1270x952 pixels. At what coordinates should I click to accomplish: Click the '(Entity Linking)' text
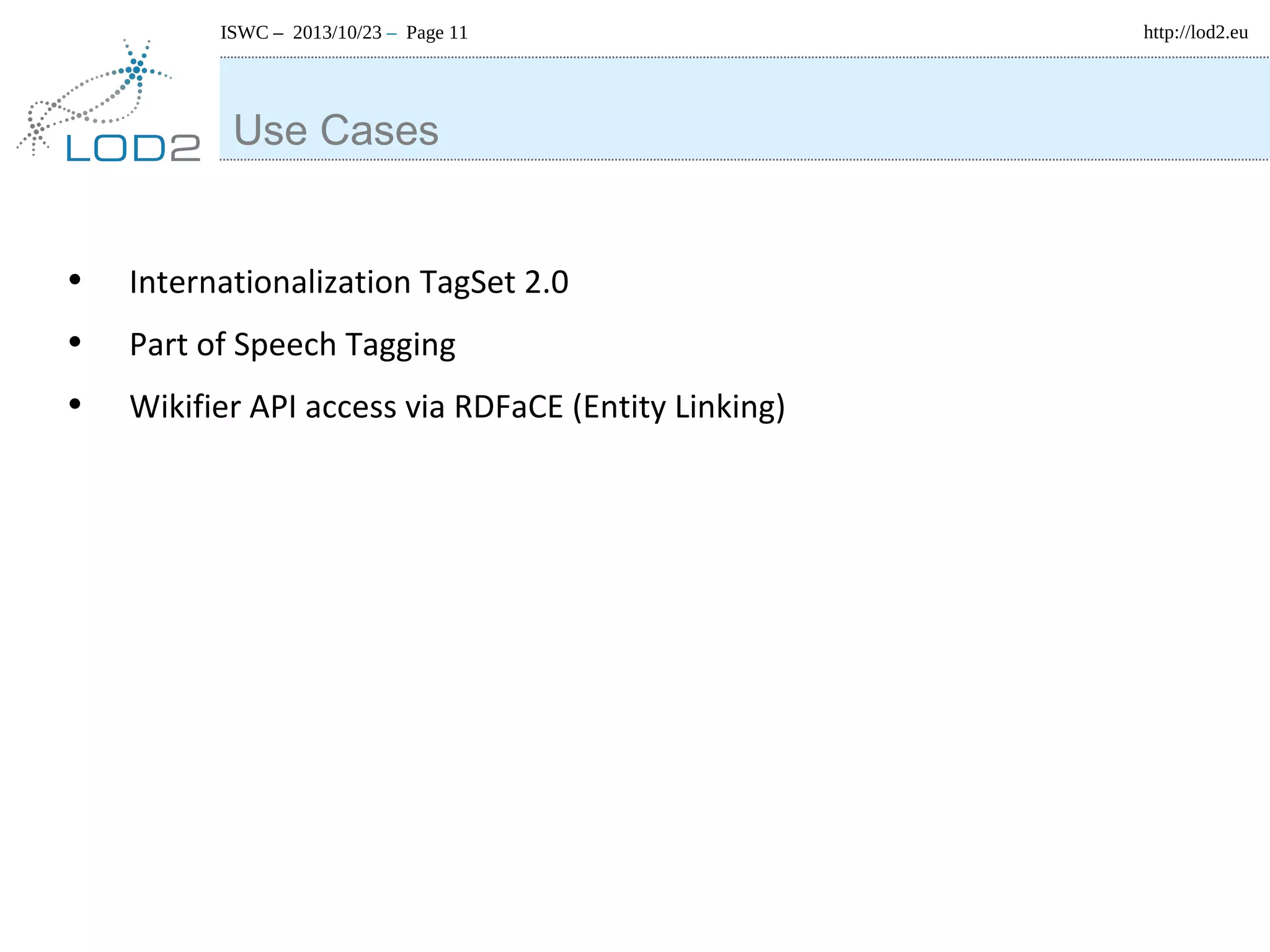tap(678, 407)
